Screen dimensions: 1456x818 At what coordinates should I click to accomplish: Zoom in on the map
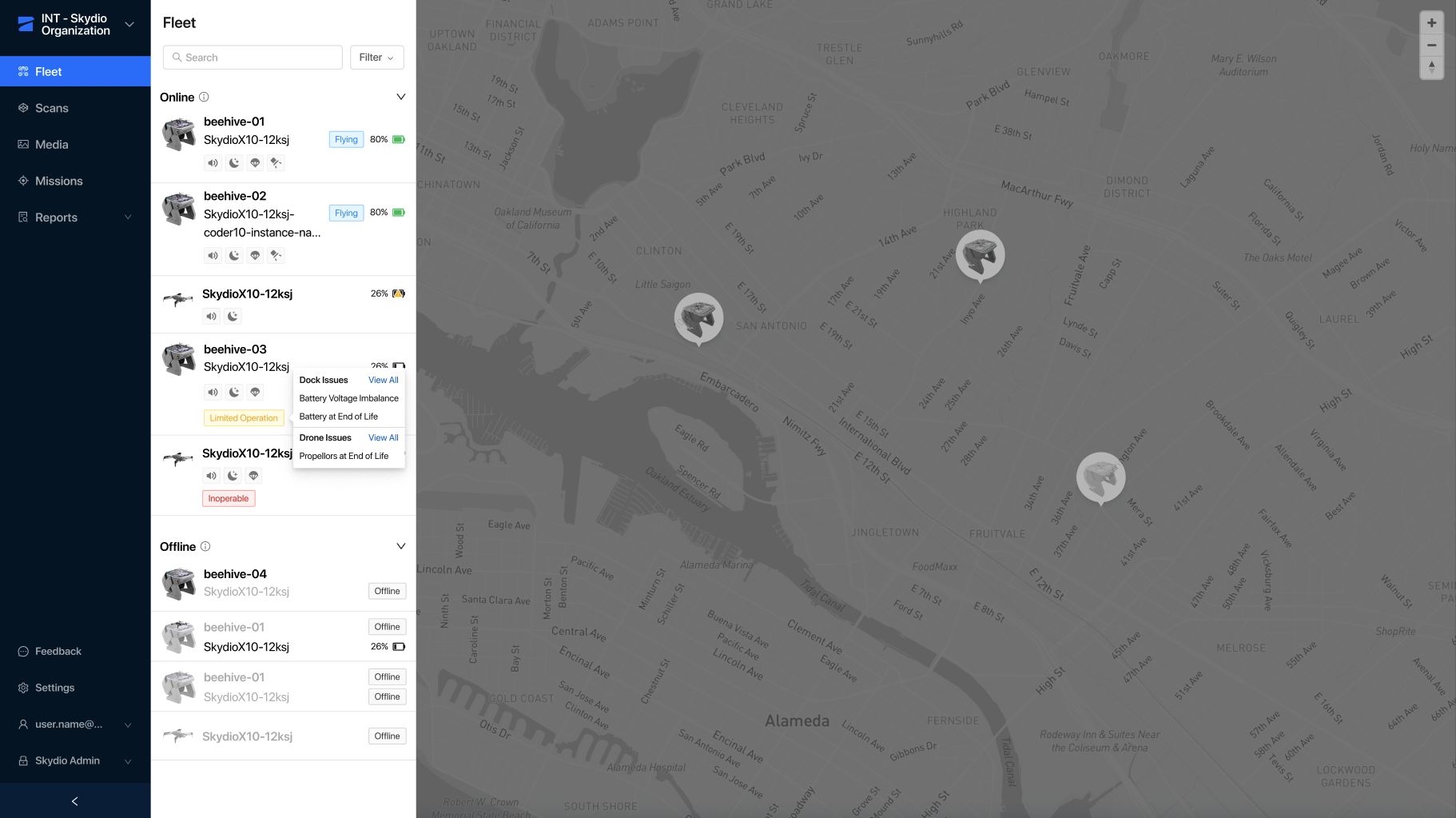[x=1431, y=23]
